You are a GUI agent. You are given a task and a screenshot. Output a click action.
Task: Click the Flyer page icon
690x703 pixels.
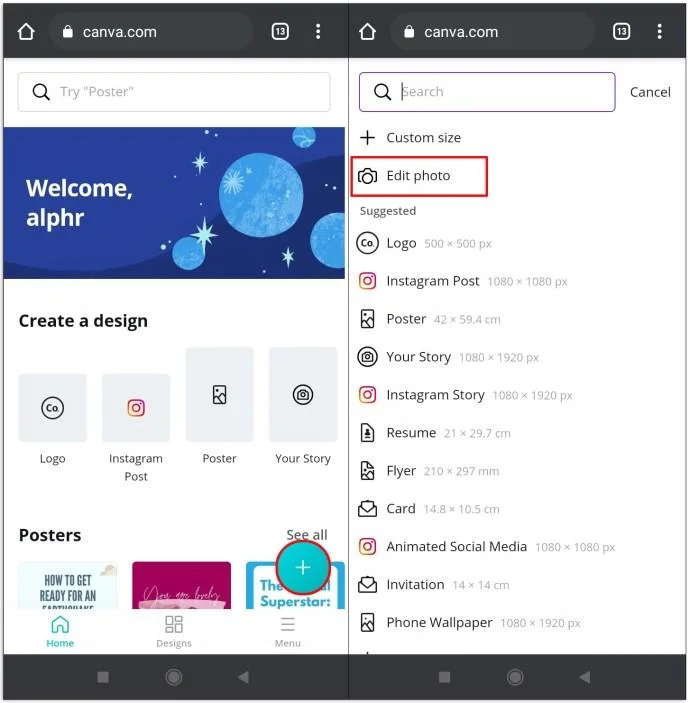pos(367,471)
